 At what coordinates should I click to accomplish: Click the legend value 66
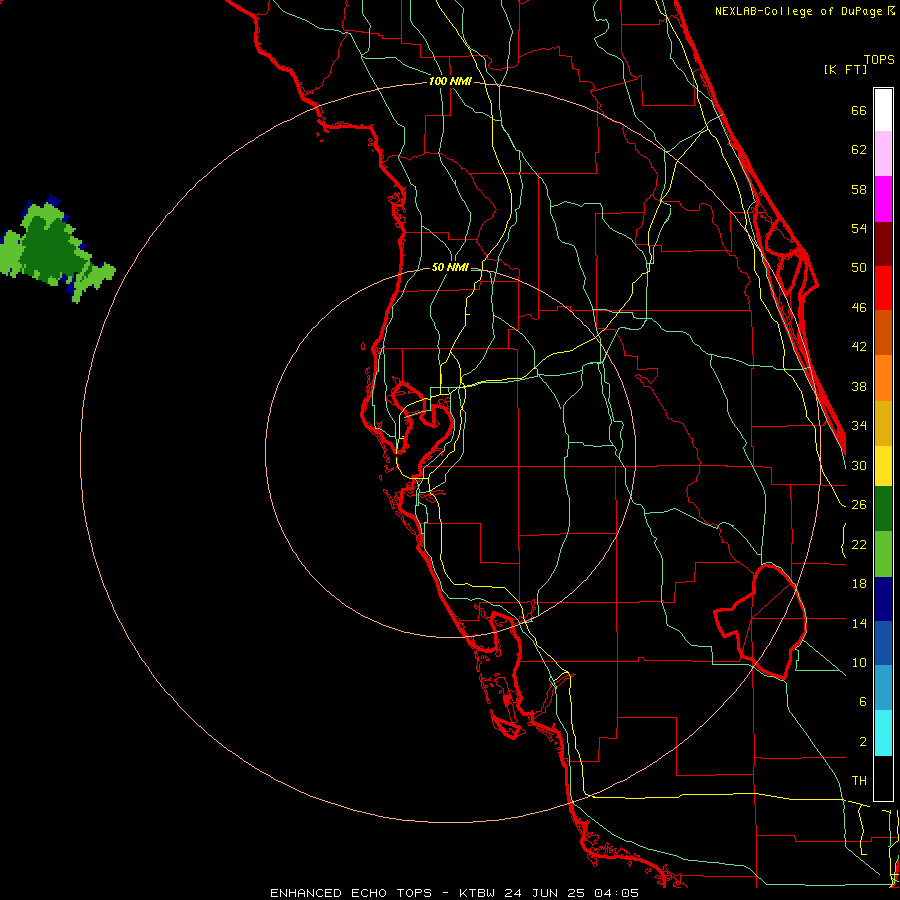coord(859,110)
